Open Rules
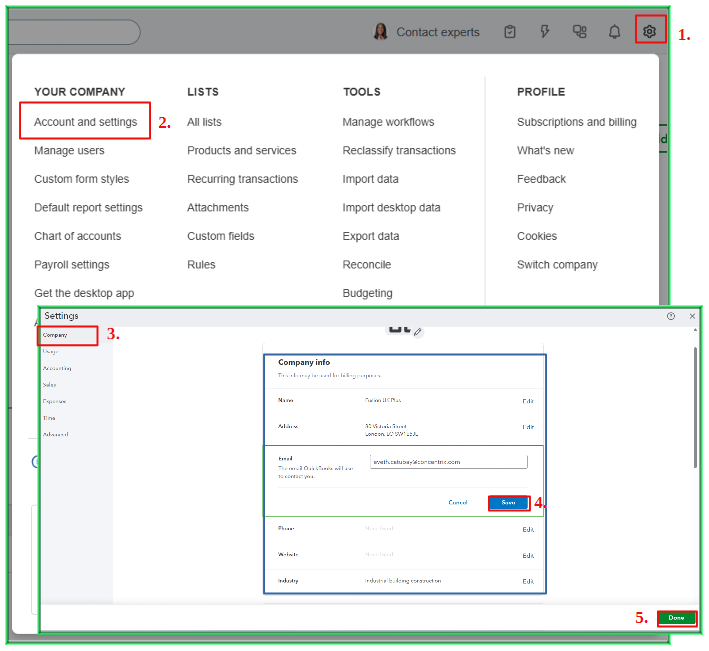 [x=201, y=264]
